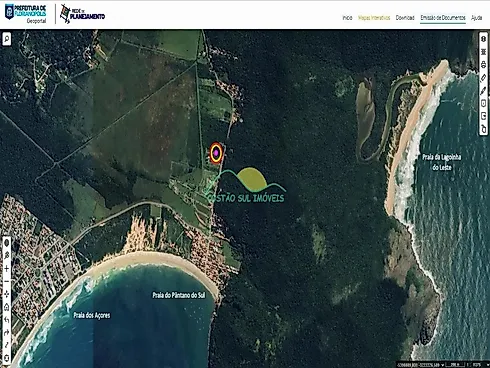490x368 pixels.
Task: Open the Ajuda help menu
Action: (x=477, y=18)
